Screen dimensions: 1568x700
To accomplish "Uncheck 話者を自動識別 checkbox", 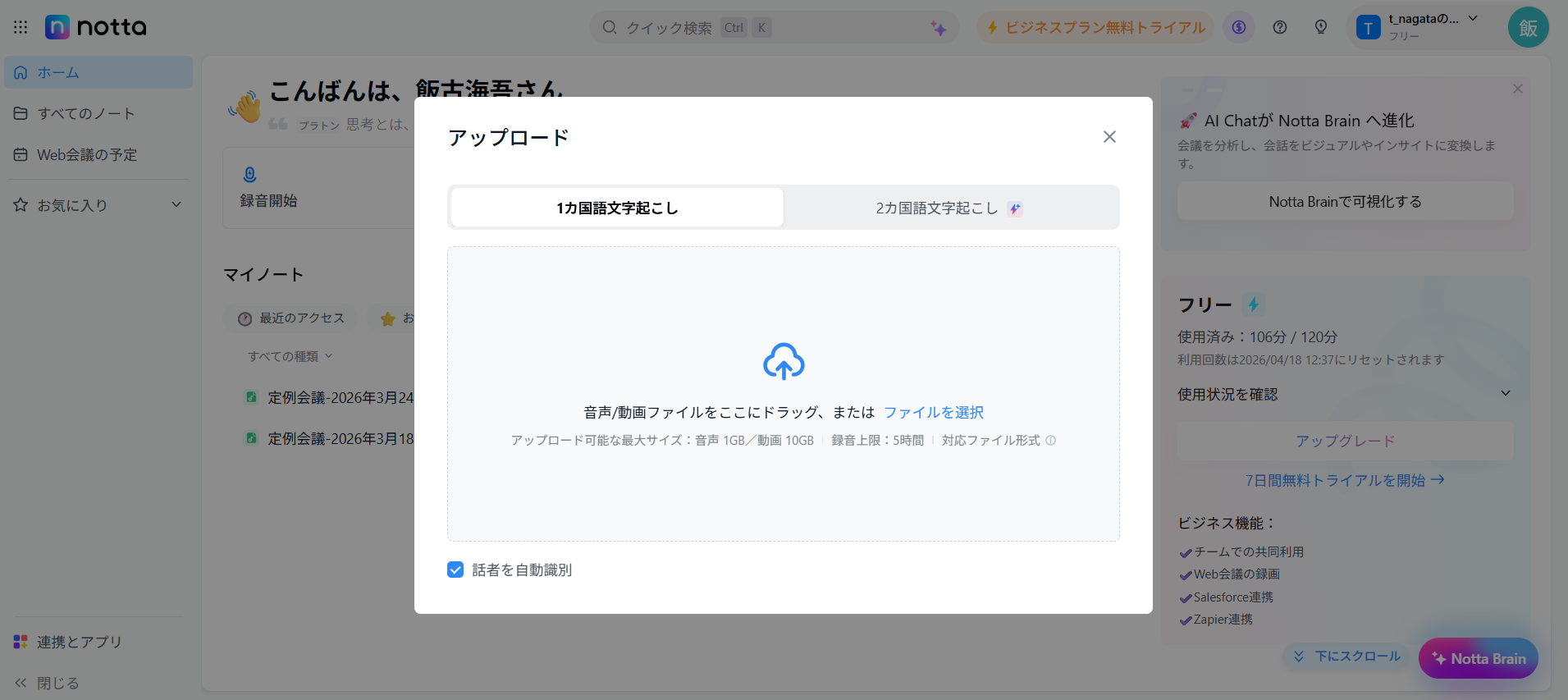I will tap(455, 570).
